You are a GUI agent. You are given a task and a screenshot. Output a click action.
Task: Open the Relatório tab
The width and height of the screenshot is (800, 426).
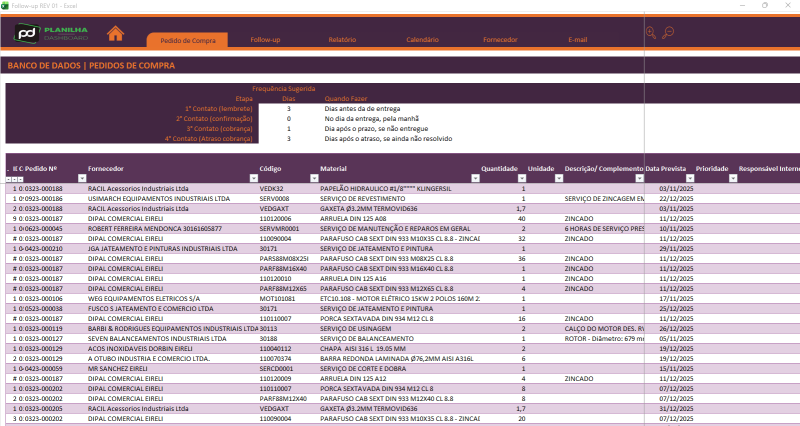[343, 40]
